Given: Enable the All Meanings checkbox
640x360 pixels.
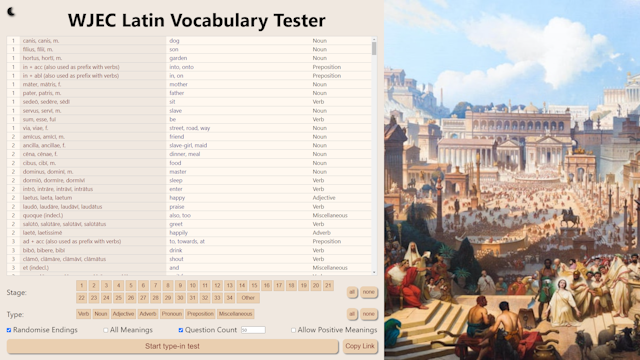Looking at the screenshot, I should 106,330.
